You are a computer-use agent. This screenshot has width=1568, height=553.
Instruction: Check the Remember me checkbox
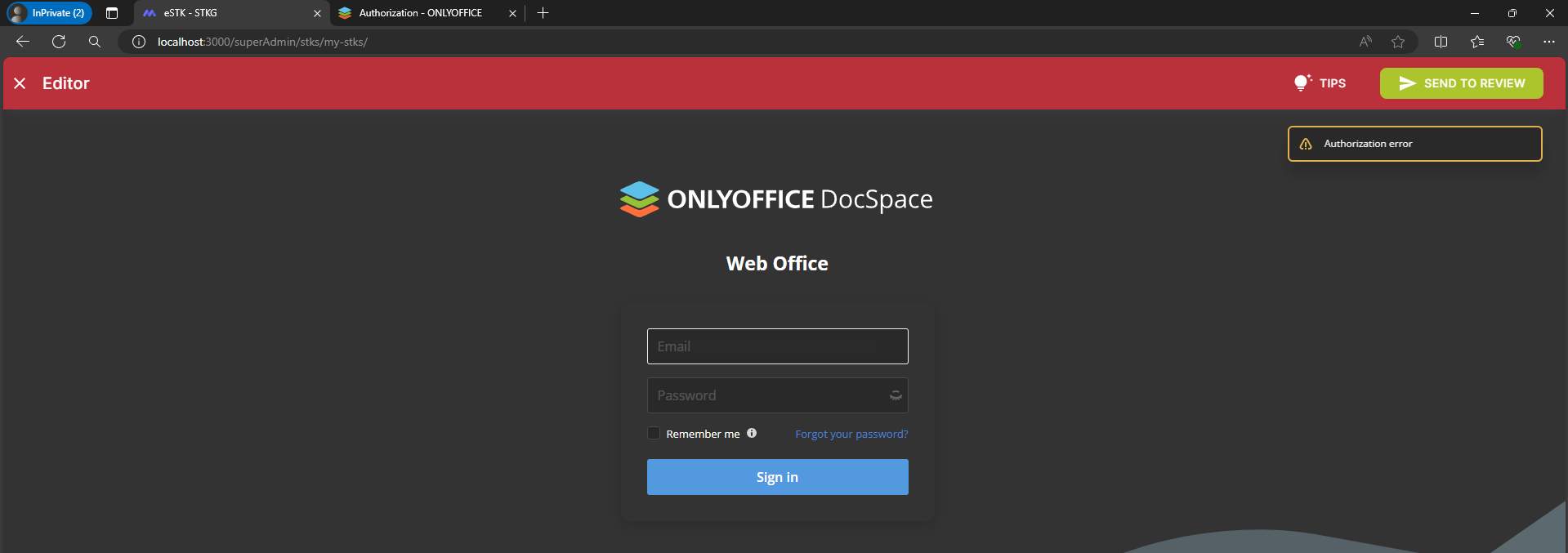click(x=654, y=434)
